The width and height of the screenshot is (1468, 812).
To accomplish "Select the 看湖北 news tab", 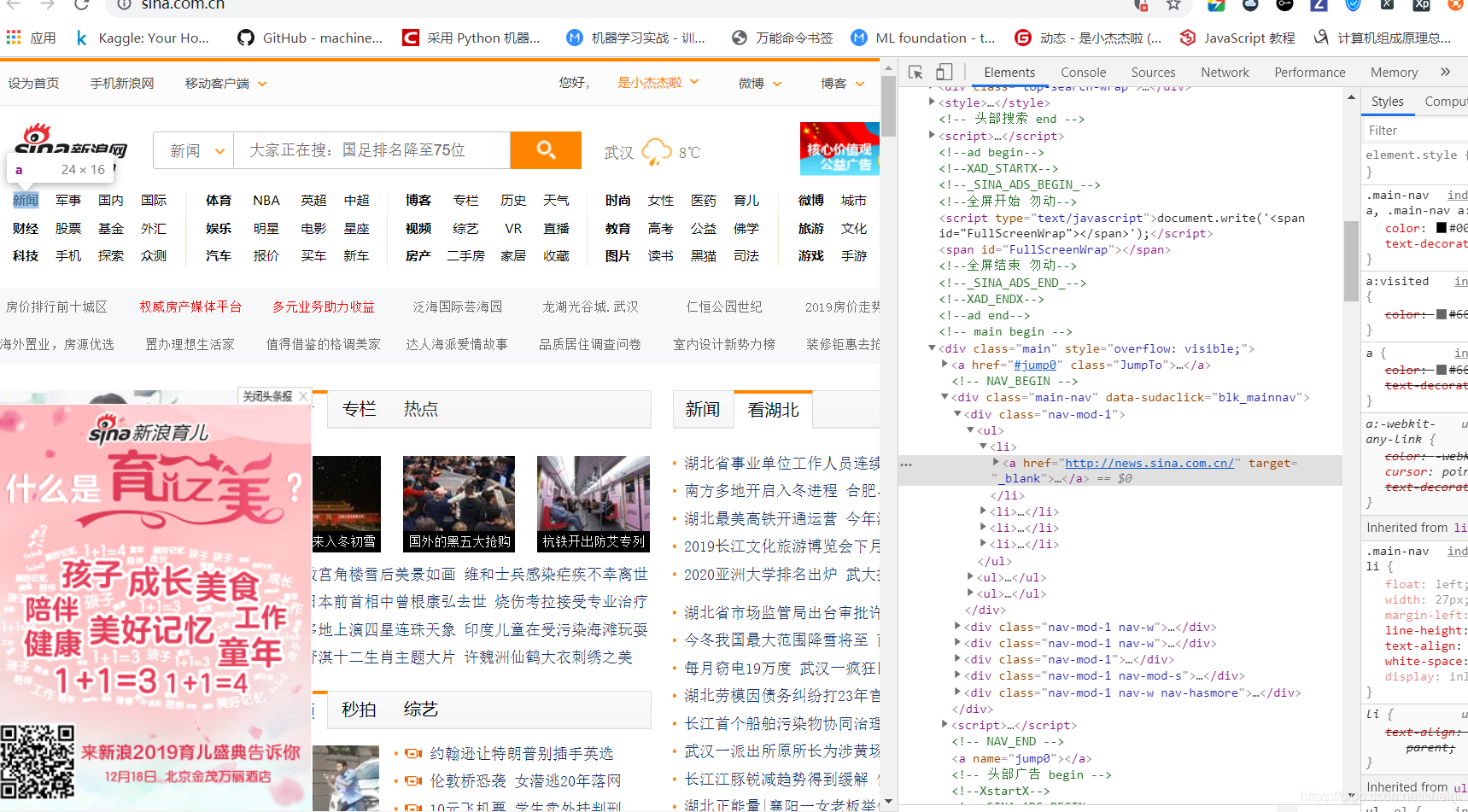I will point(773,410).
